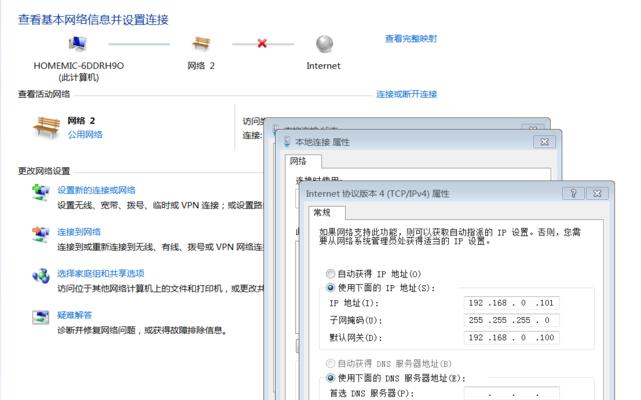The width and height of the screenshot is (641, 400).
Task: Open the full network map link
Action: pyautogui.click(x=411, y=39)
